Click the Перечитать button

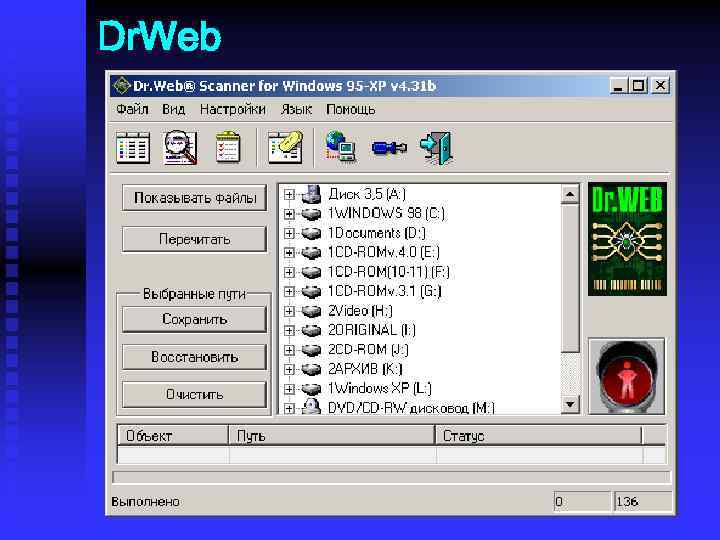[195, 239]
